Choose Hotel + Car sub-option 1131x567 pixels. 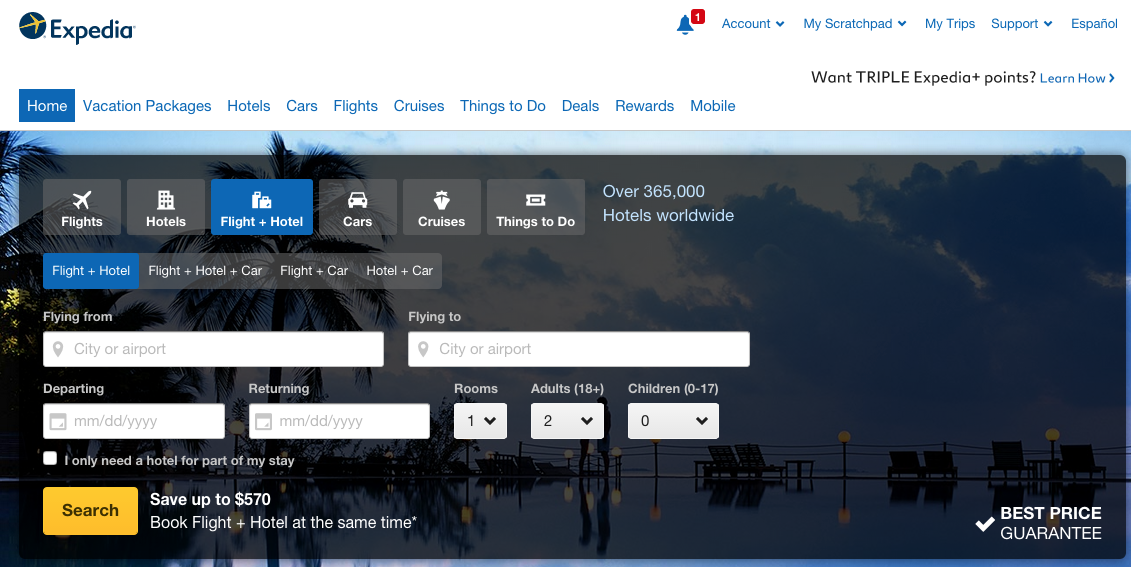pyautogui.click(x=400, y=271)
